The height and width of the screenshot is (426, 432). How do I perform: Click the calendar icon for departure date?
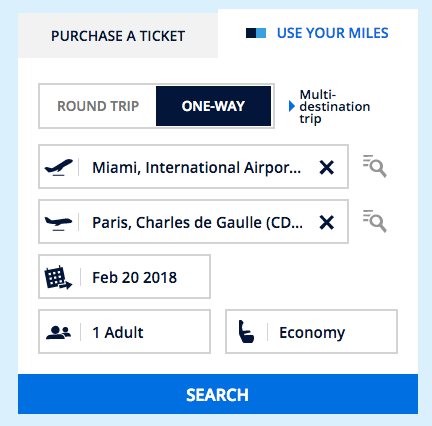click(x=58, y=277)
